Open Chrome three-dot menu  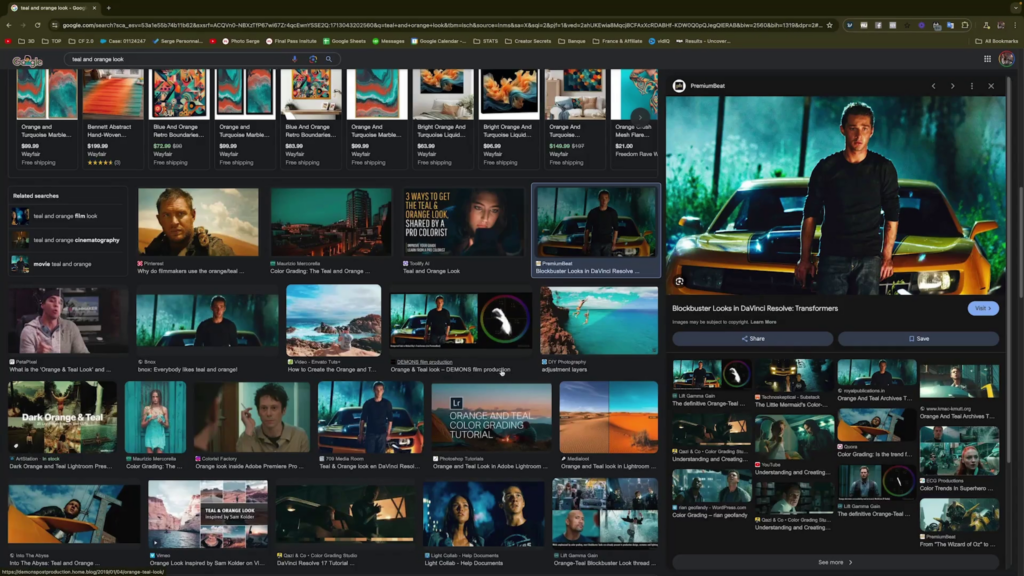[1016, 25]
